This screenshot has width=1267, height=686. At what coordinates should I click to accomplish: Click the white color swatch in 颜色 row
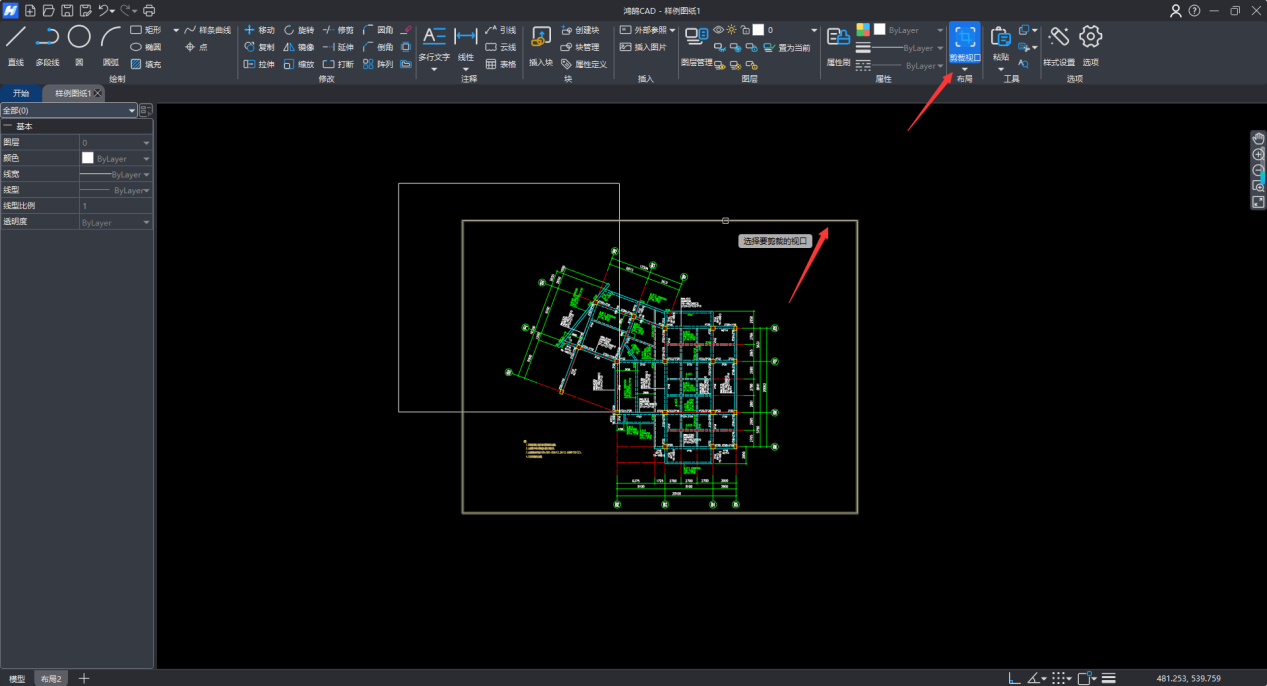[x=87, y=158]
